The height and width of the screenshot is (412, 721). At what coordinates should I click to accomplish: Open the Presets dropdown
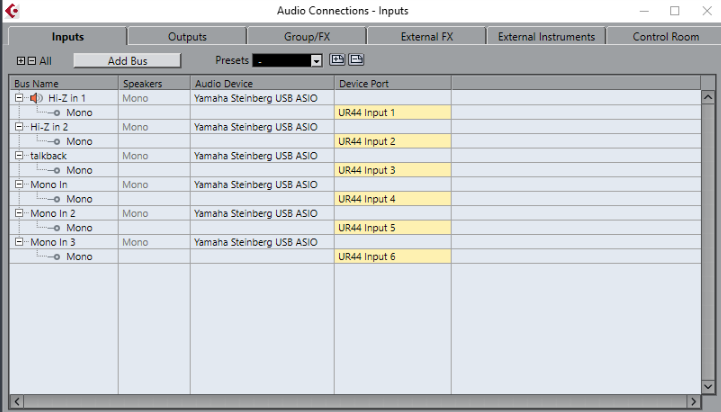click(x=316, y=61)
